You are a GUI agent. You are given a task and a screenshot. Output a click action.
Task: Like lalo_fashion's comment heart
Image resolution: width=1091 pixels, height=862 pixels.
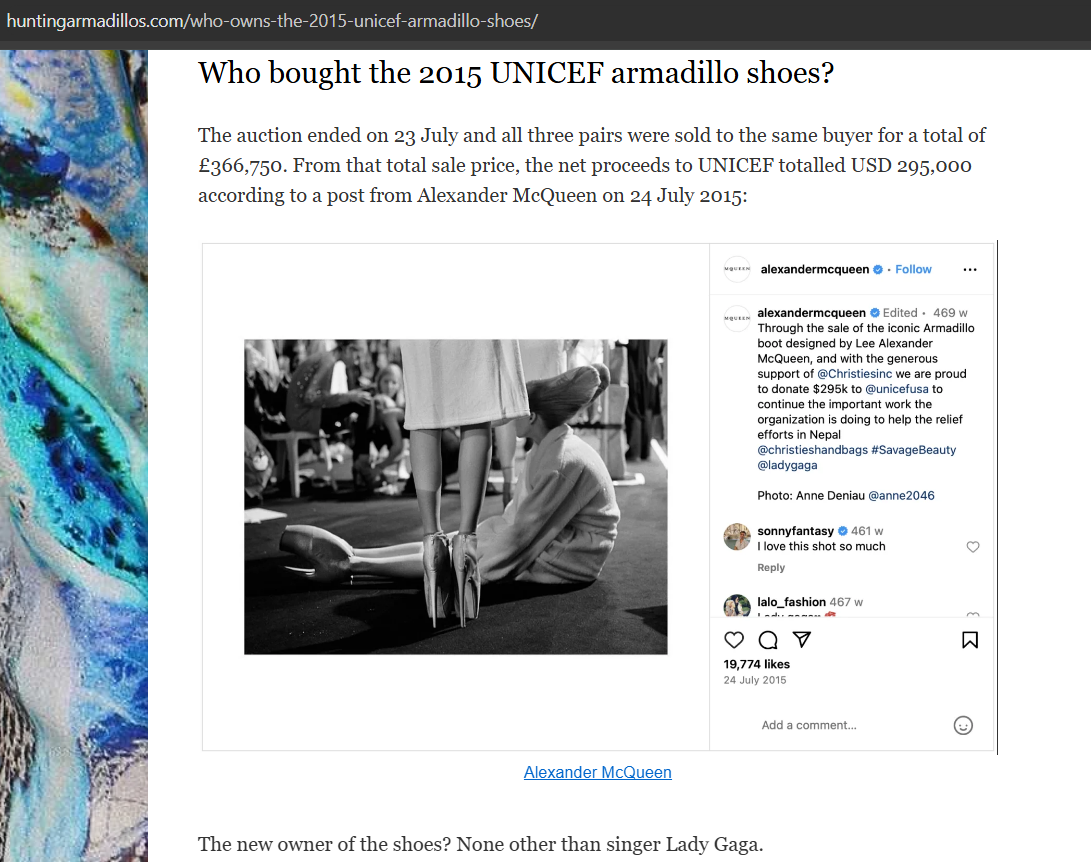click(973, 616)
